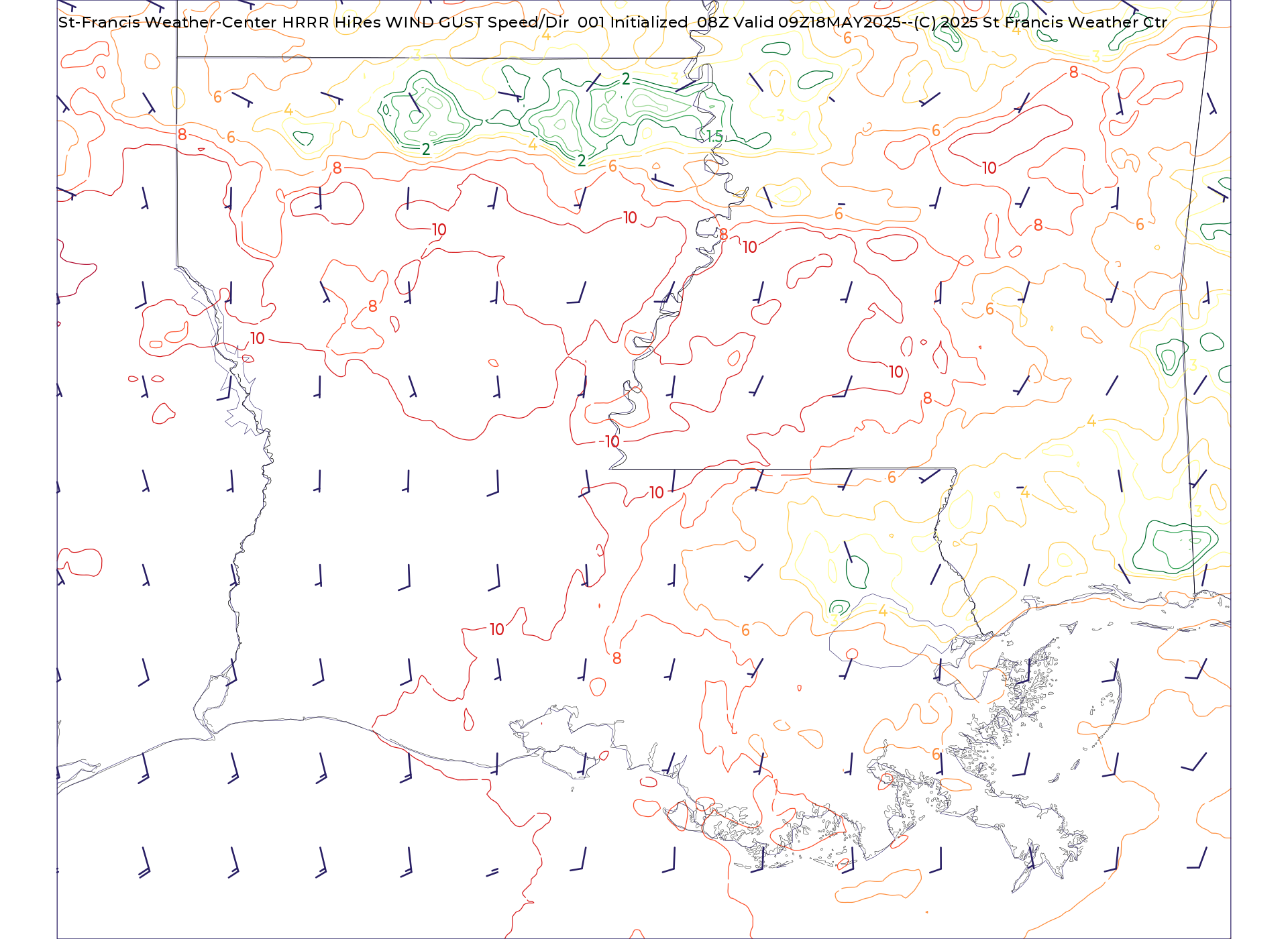Click the 'Initialized 08Z' header text

tap(669, 22)
